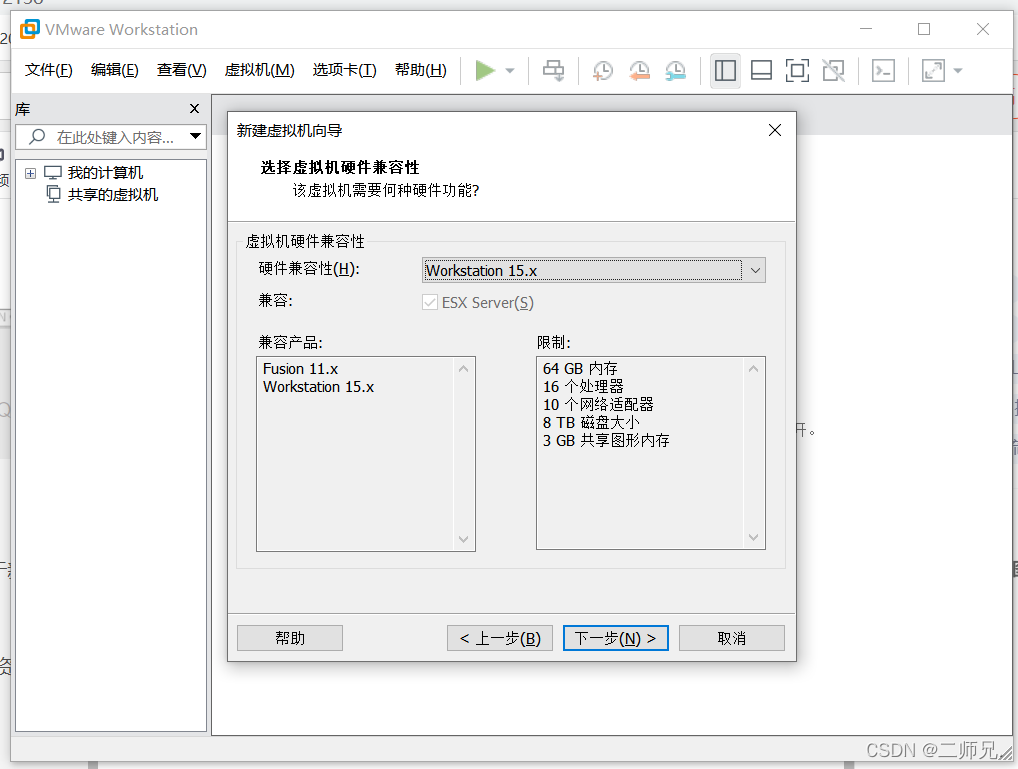The image size is (1018, 769).
Task: Toggle the thumbnail bar view icon
Action: (761, 70)
